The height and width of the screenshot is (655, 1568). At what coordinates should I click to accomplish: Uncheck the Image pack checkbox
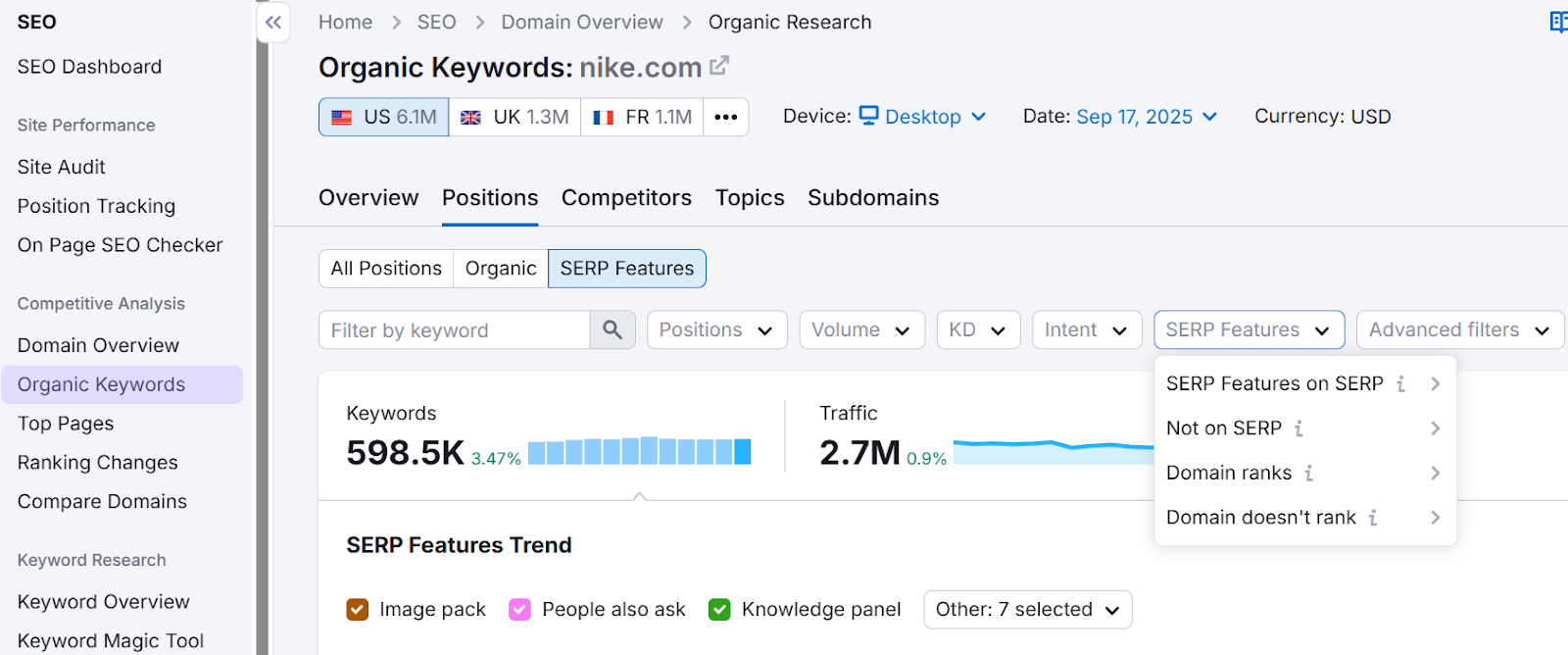click(x=358, y=610)
